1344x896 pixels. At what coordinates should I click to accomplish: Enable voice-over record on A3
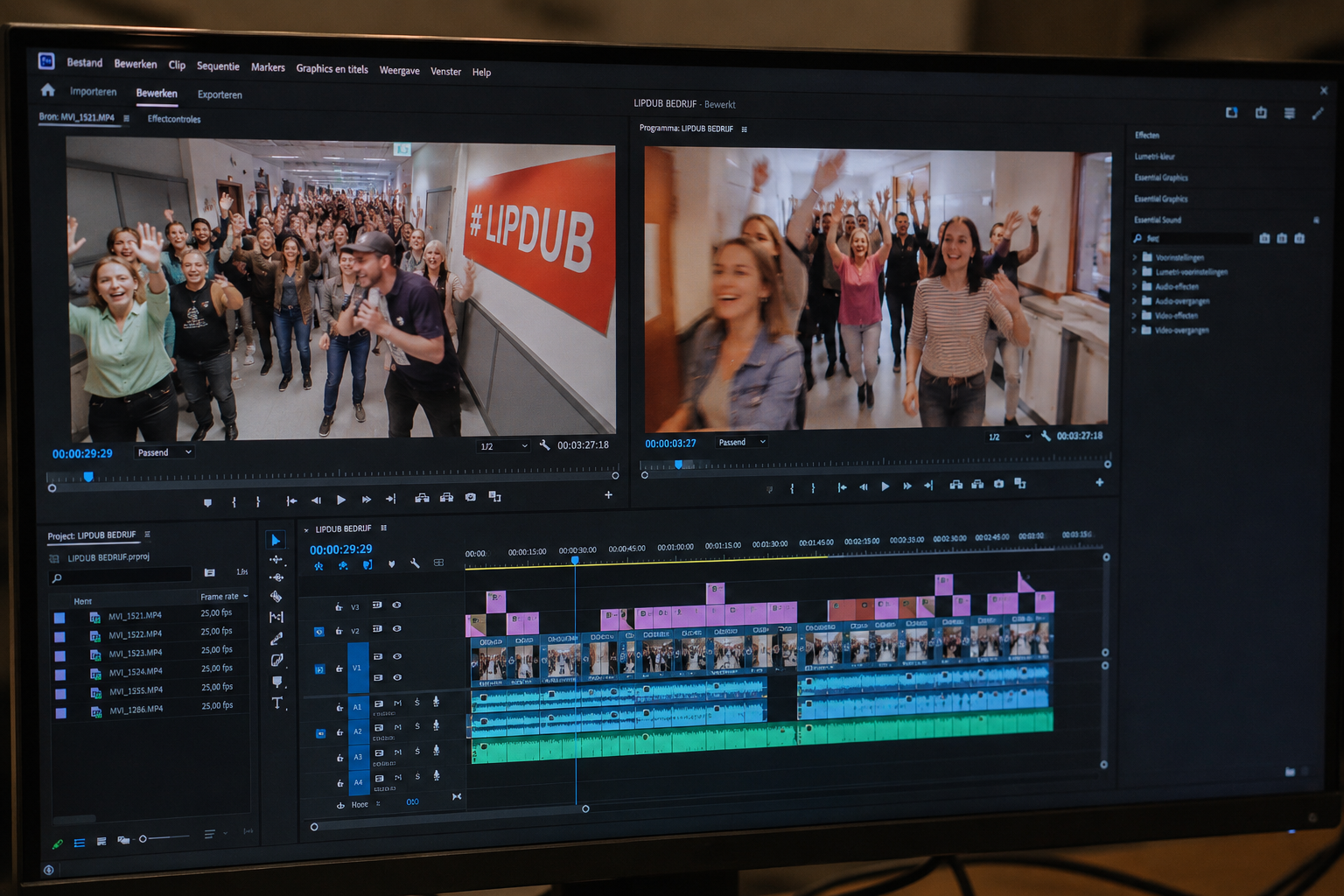pyautogui.click(x=436, y=751)
